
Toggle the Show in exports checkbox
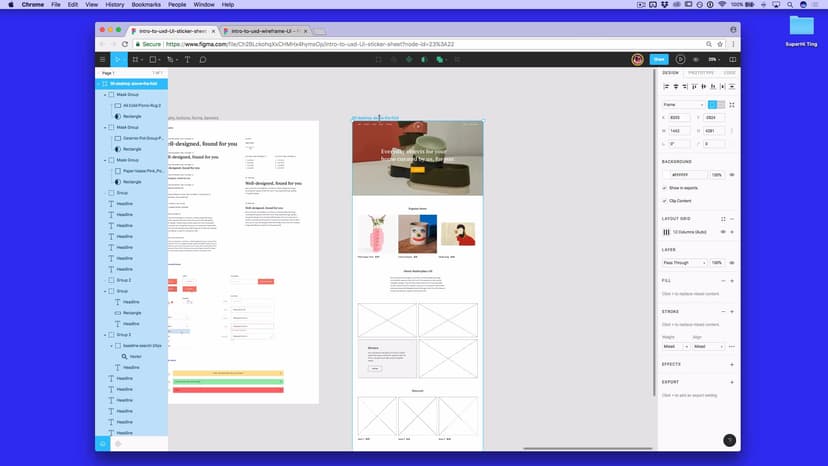665,187
